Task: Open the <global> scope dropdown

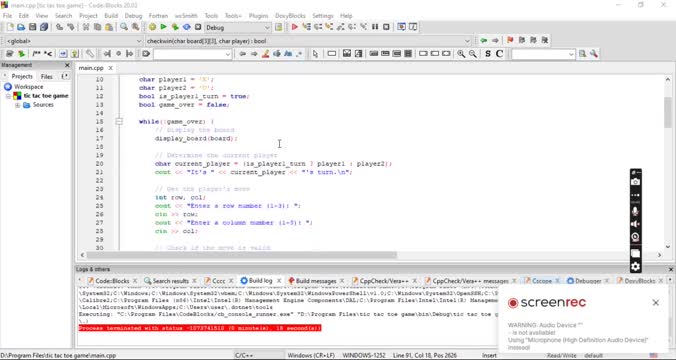Action: (139, 41)
